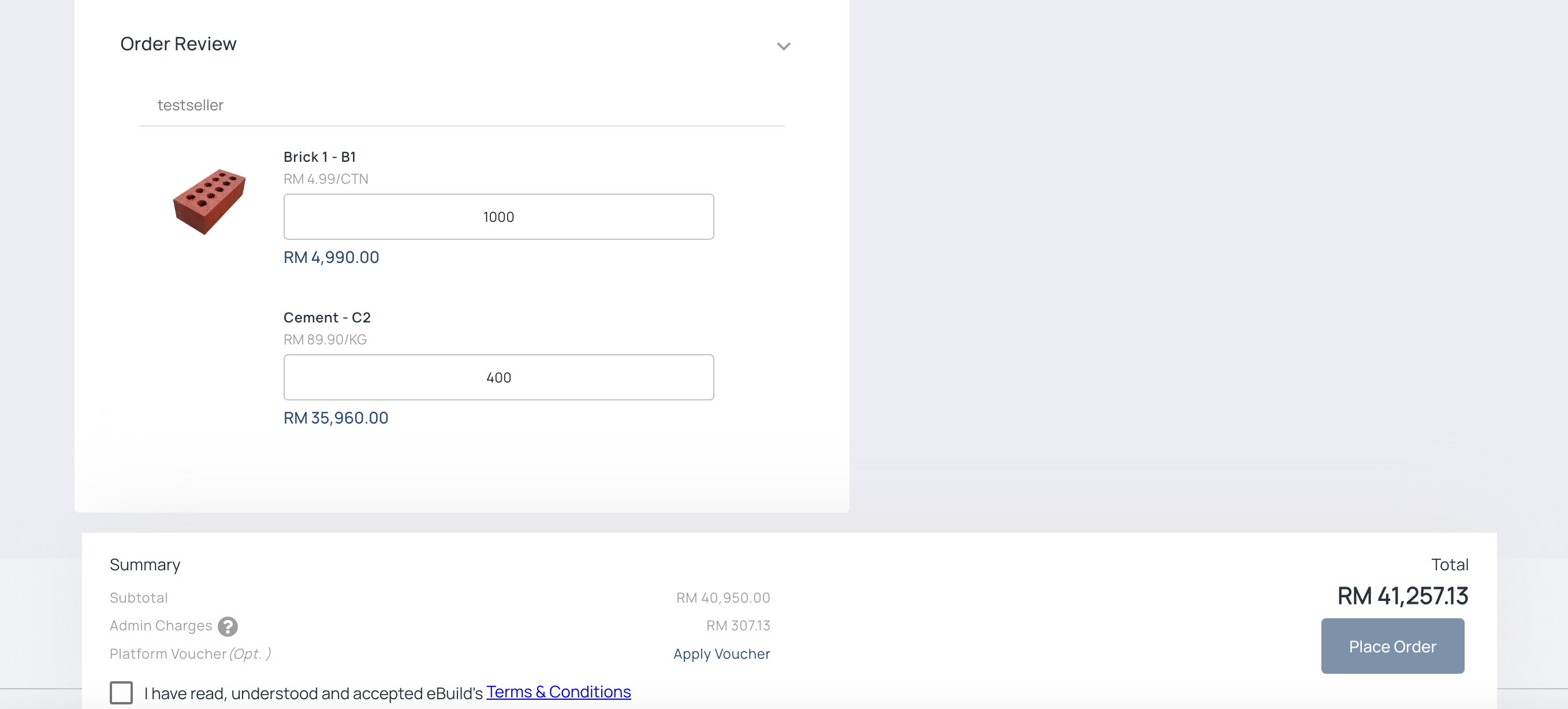The width and height of the screenshot is (1568, 709).
Task: Click the RM 4,990.00 brick line total
Action: point(331,257)
